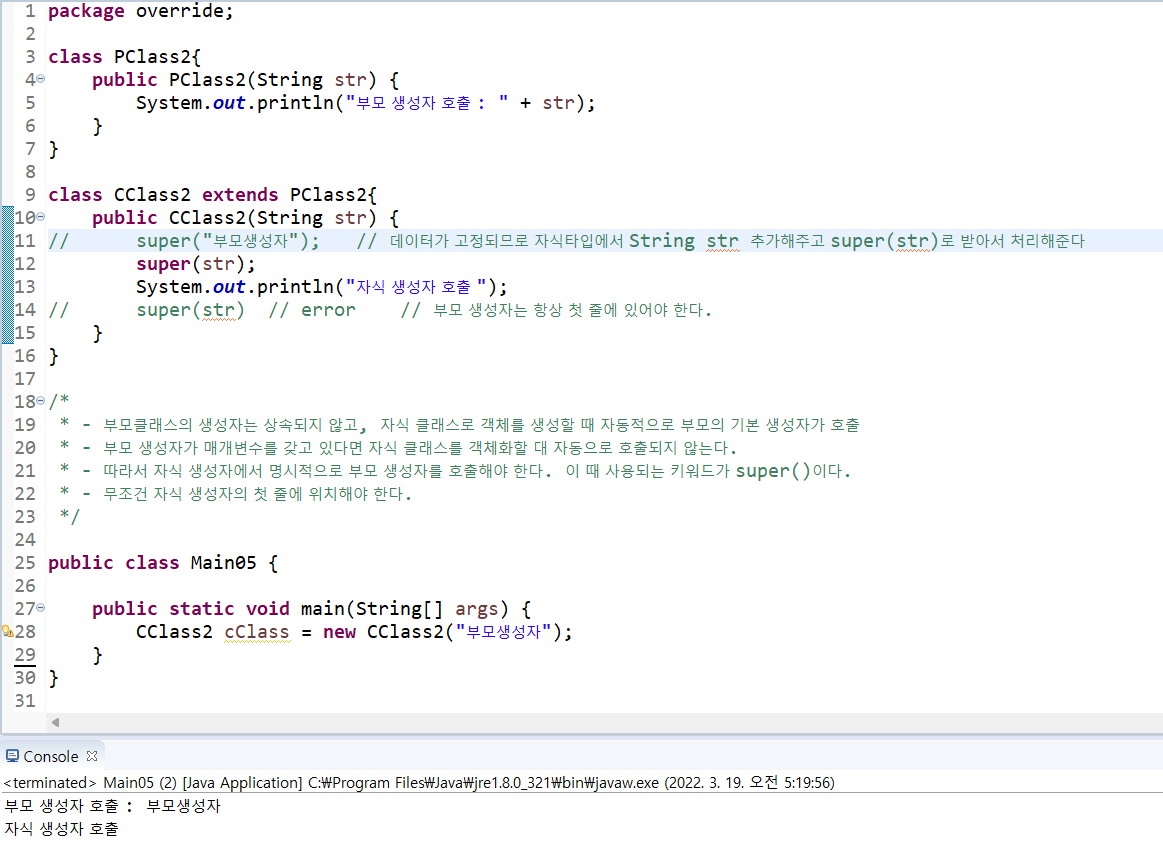Image resolution: width=1163 pixels, height=841 pixels.
Task: Click the 'public class Main05 {' declaration
Action: [163, 563]
